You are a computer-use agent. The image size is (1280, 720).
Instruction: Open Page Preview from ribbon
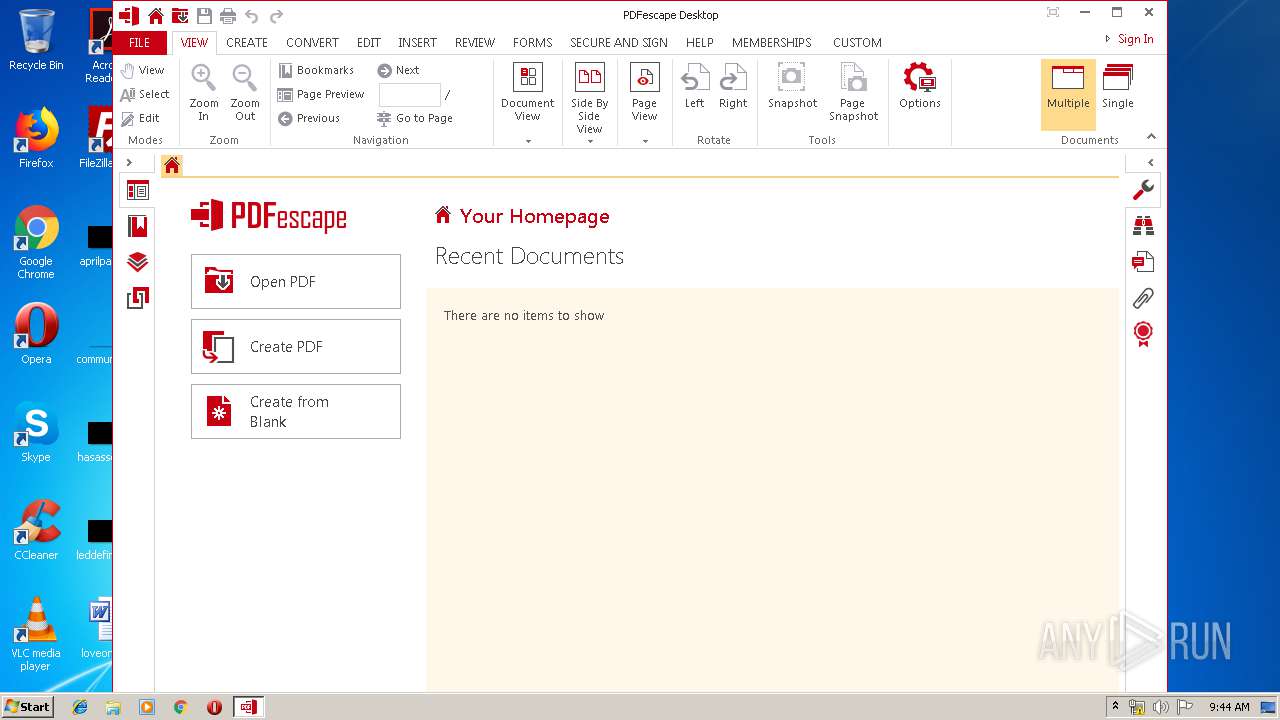coord(321,94)
